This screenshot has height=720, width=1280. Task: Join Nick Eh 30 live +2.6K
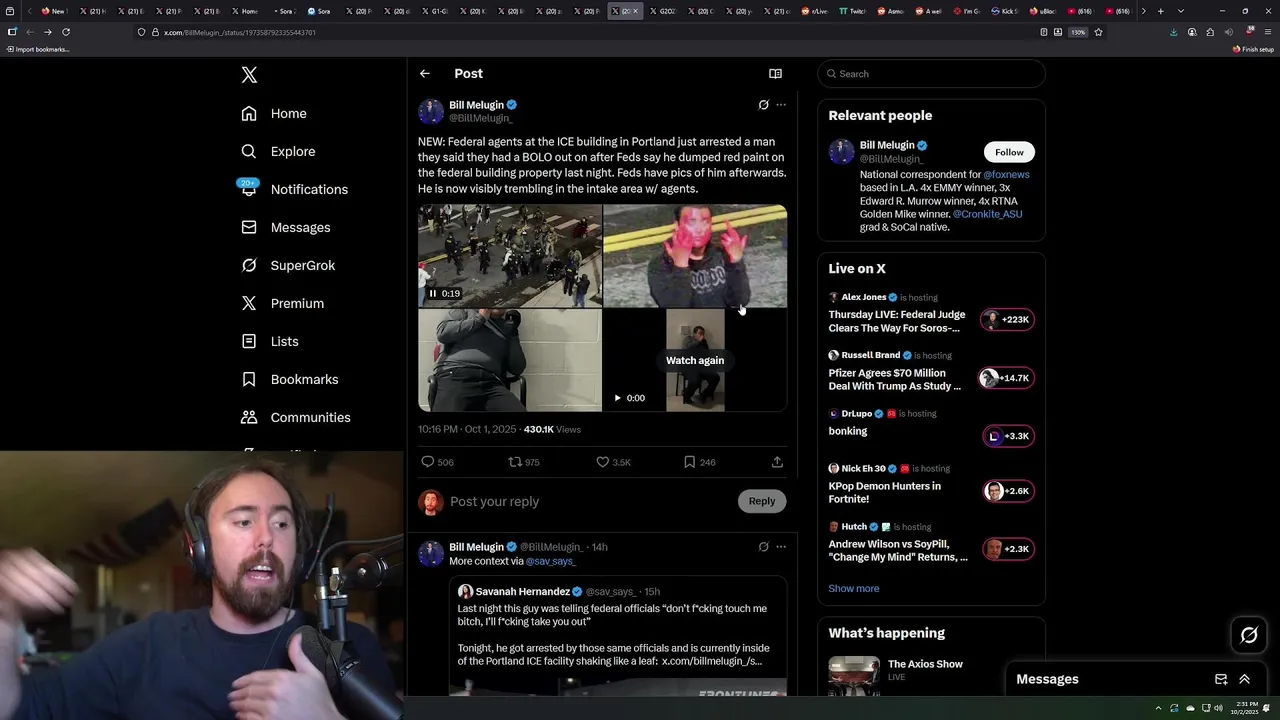tap(1008, 491)
